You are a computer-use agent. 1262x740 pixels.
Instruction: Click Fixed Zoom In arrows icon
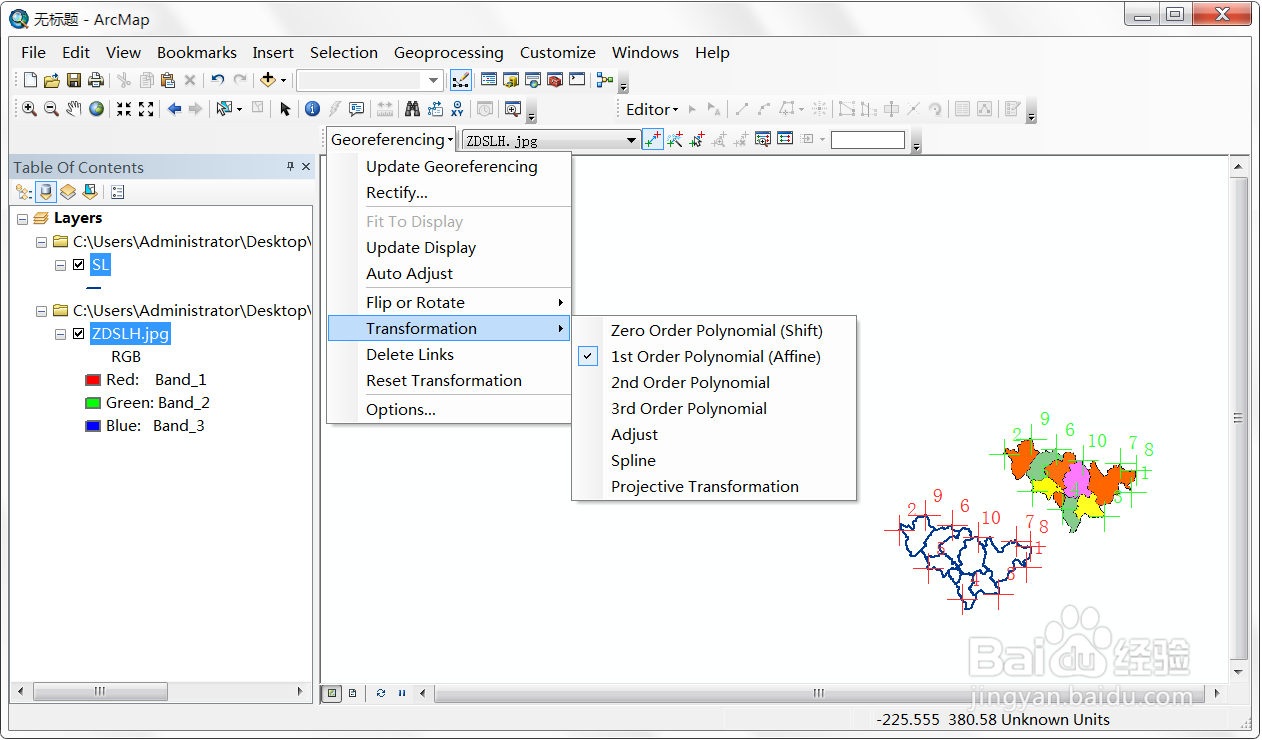click(x=124, y=109)
